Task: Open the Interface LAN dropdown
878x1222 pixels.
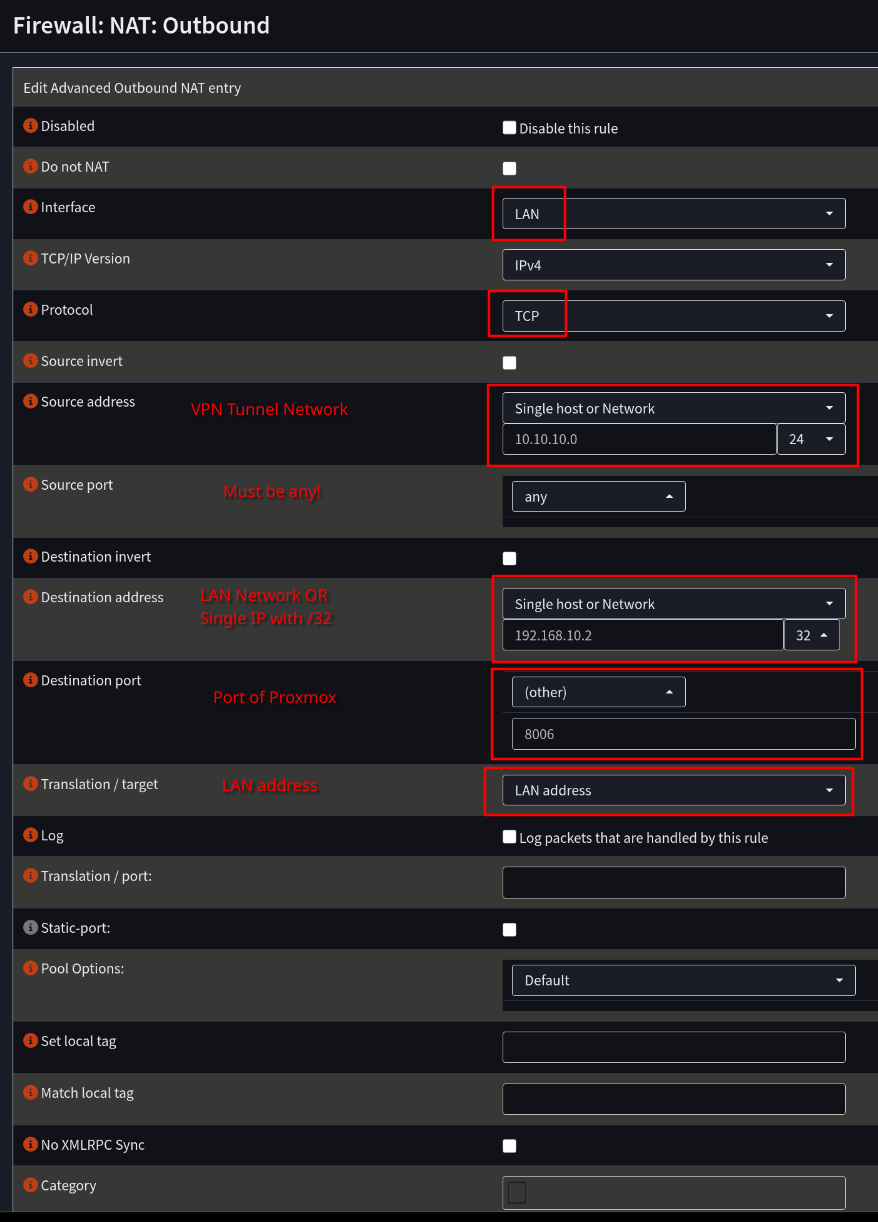Action: (673, 213)
